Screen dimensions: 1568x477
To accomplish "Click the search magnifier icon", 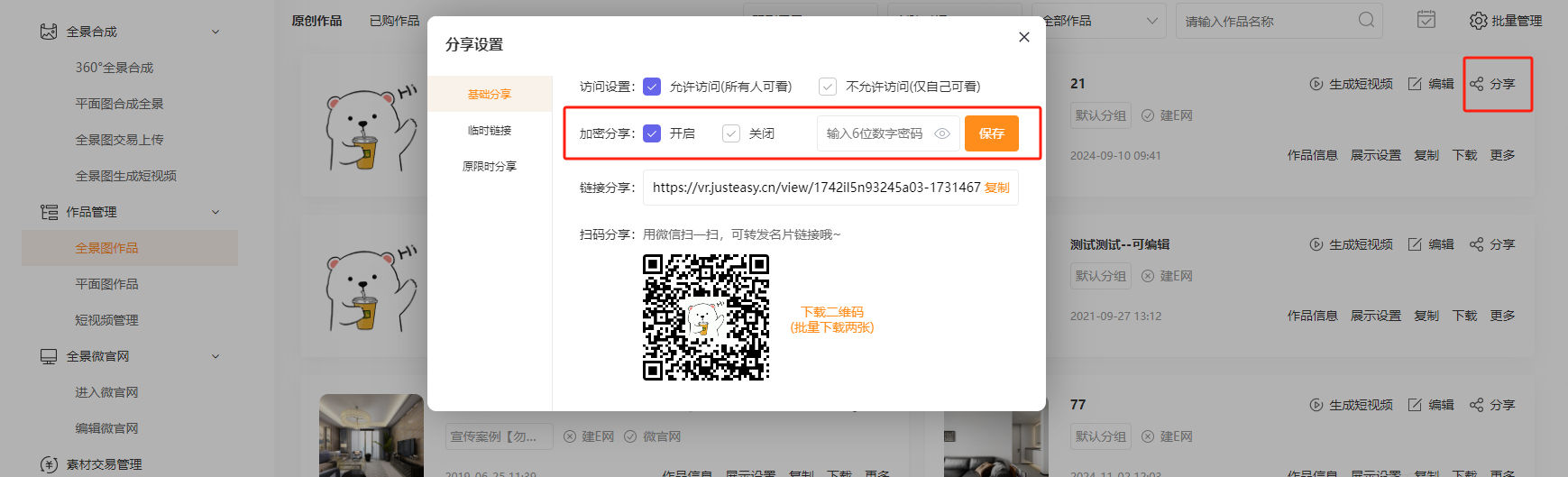I will click(x=1366, y=20).
